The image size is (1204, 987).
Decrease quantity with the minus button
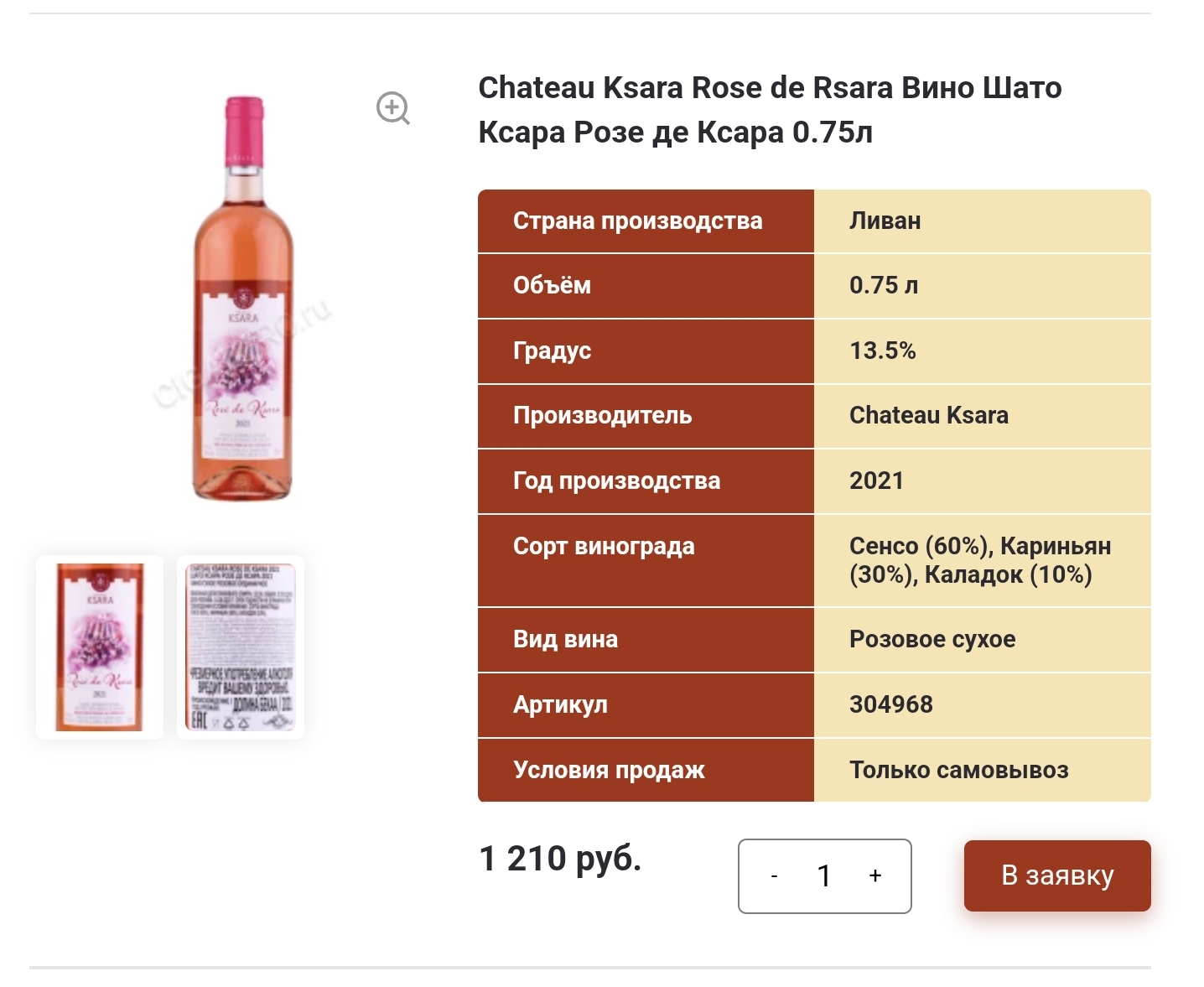[x=774, y=876]
